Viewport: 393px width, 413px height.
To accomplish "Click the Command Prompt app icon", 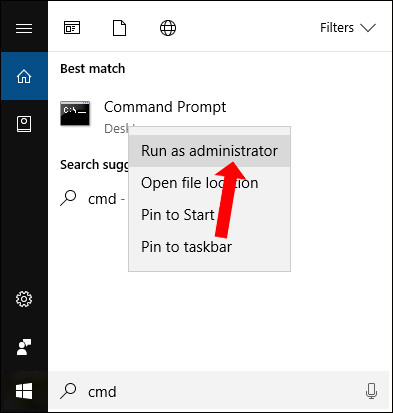I will click(x=75, y=113).
